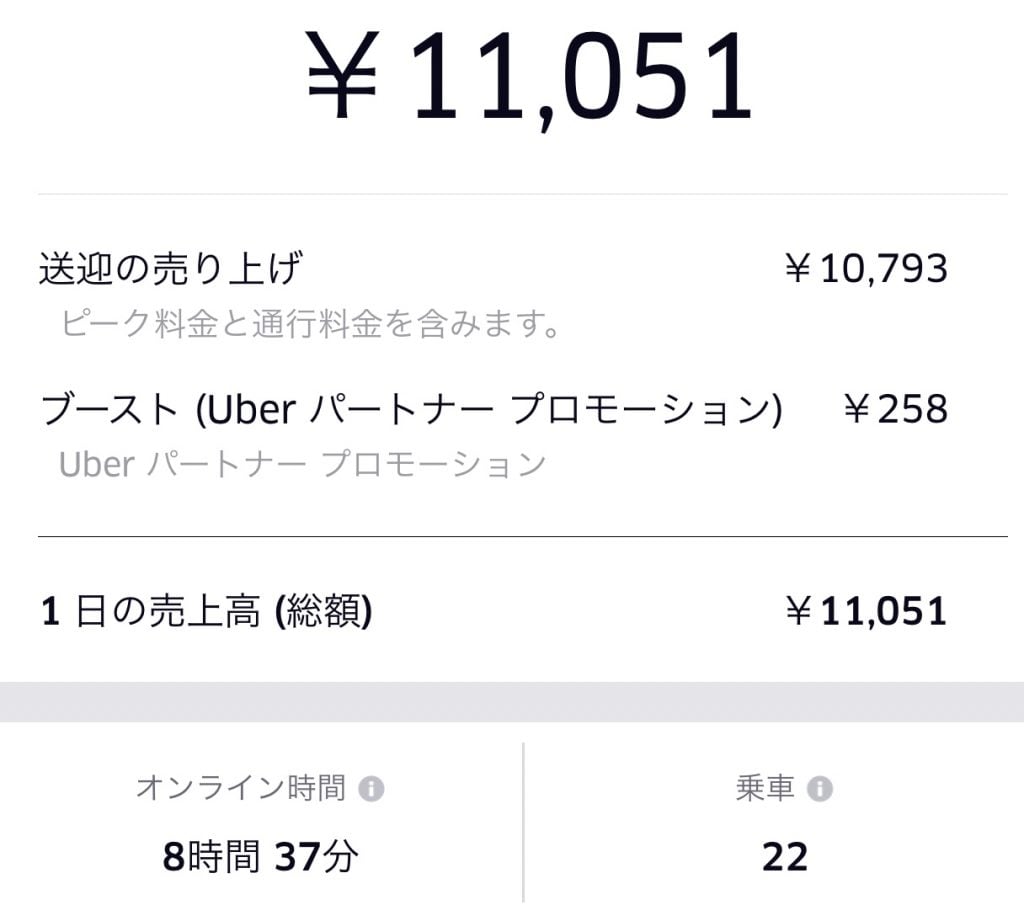1024x905 pixels.
Task: Click the trip count 22
Action: pyautogui.click(x=784, y=856)
